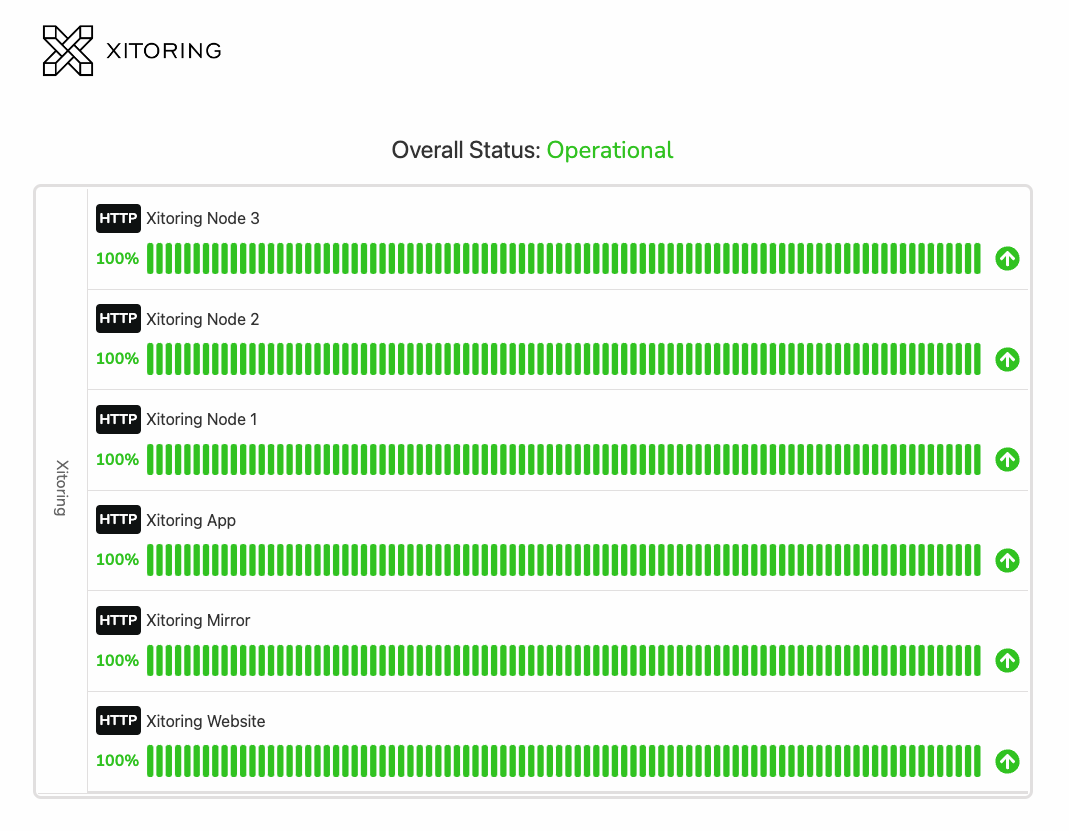Click the up-arrow icon for Xitoring Node 3
Viewport: 1069px width, 831px height.
[x=1007, y=259]
